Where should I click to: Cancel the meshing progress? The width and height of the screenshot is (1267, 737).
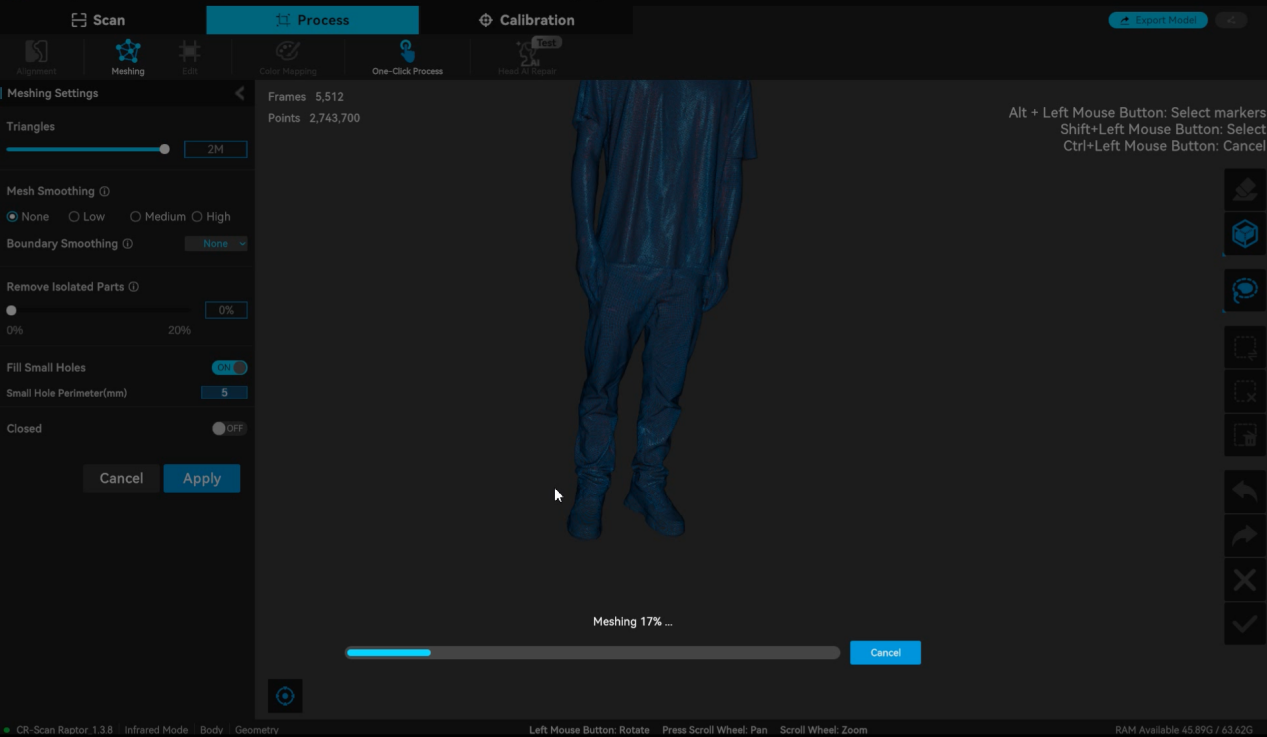pos(885,653)
